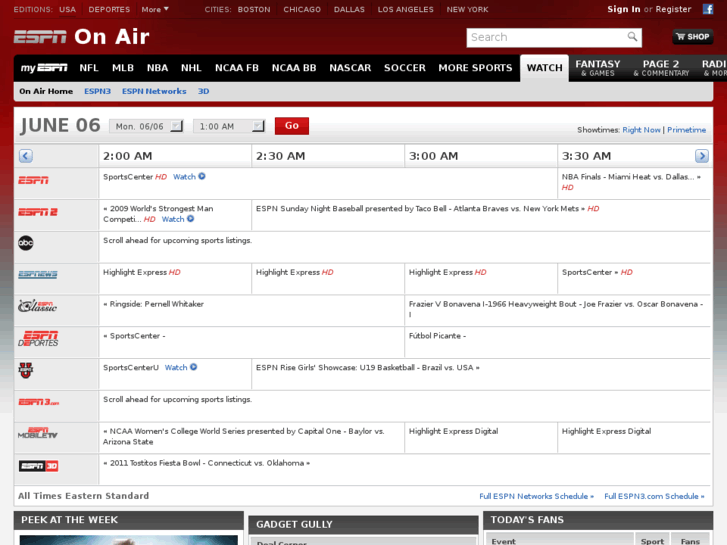Click the ESPN Deportes channel logo
This screenshot has width=727, height=545.
tap(39, 338)
